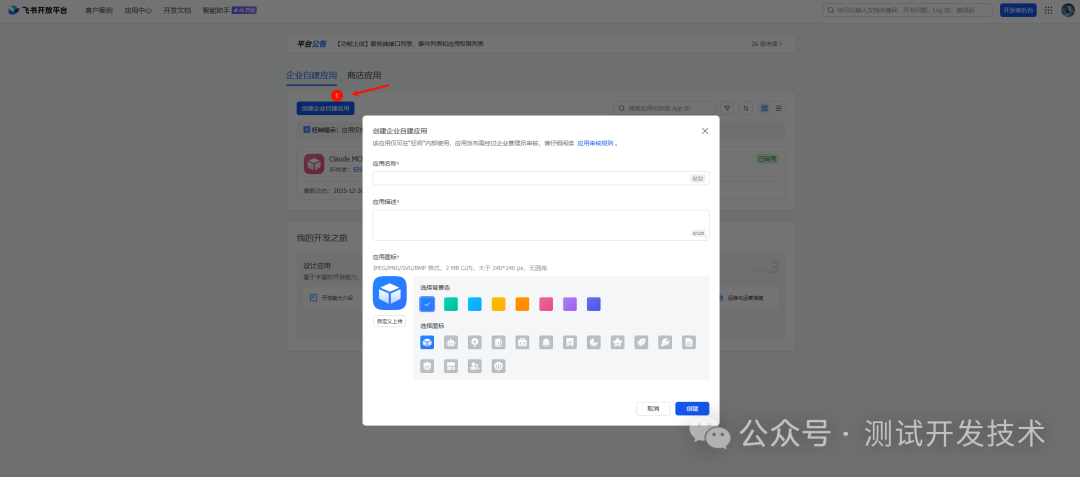Screen dimensions: 1080x477
Task: Switch to list view in app list
Action: click(779, 108)
